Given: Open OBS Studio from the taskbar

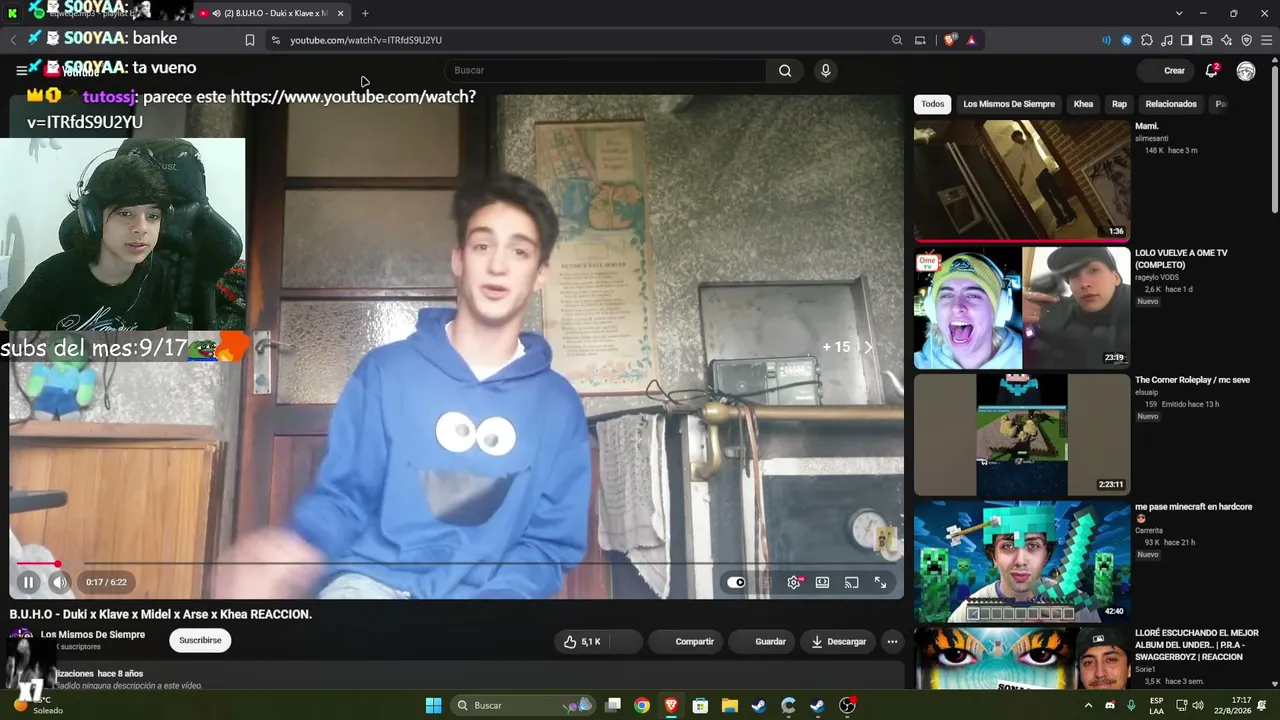Looking at the screenshot, I should point(847,705).
